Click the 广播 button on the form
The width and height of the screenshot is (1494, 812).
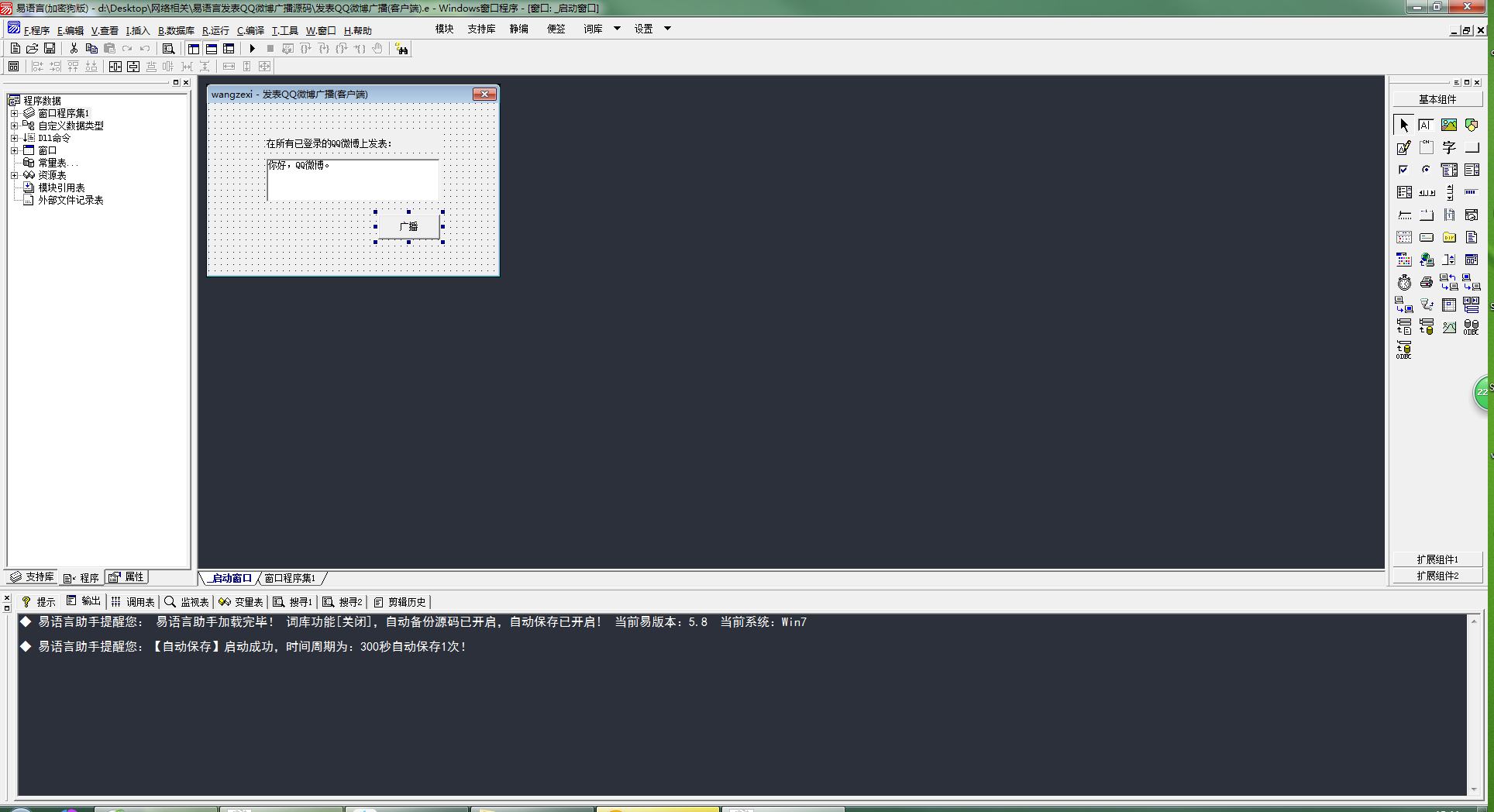coord(408,226)
